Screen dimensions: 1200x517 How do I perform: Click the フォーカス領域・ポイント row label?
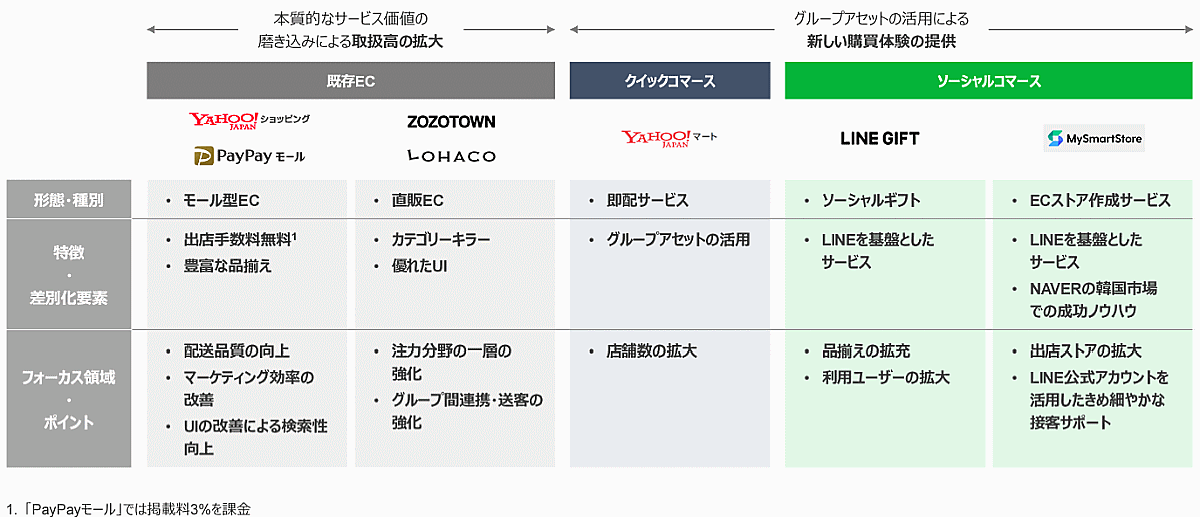[x=68, y=400]
